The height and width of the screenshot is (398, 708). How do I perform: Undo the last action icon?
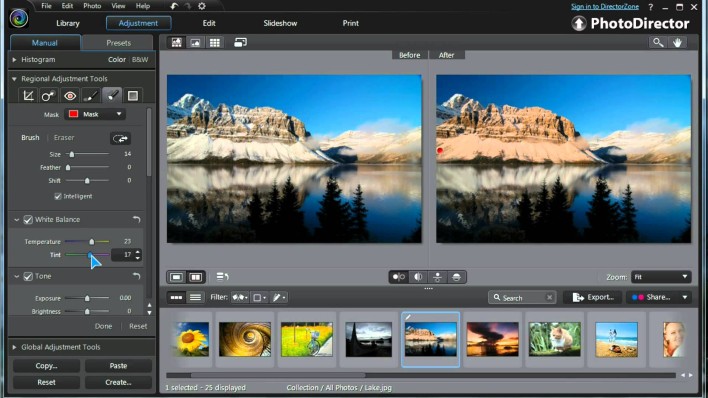[x=174, y=6]
